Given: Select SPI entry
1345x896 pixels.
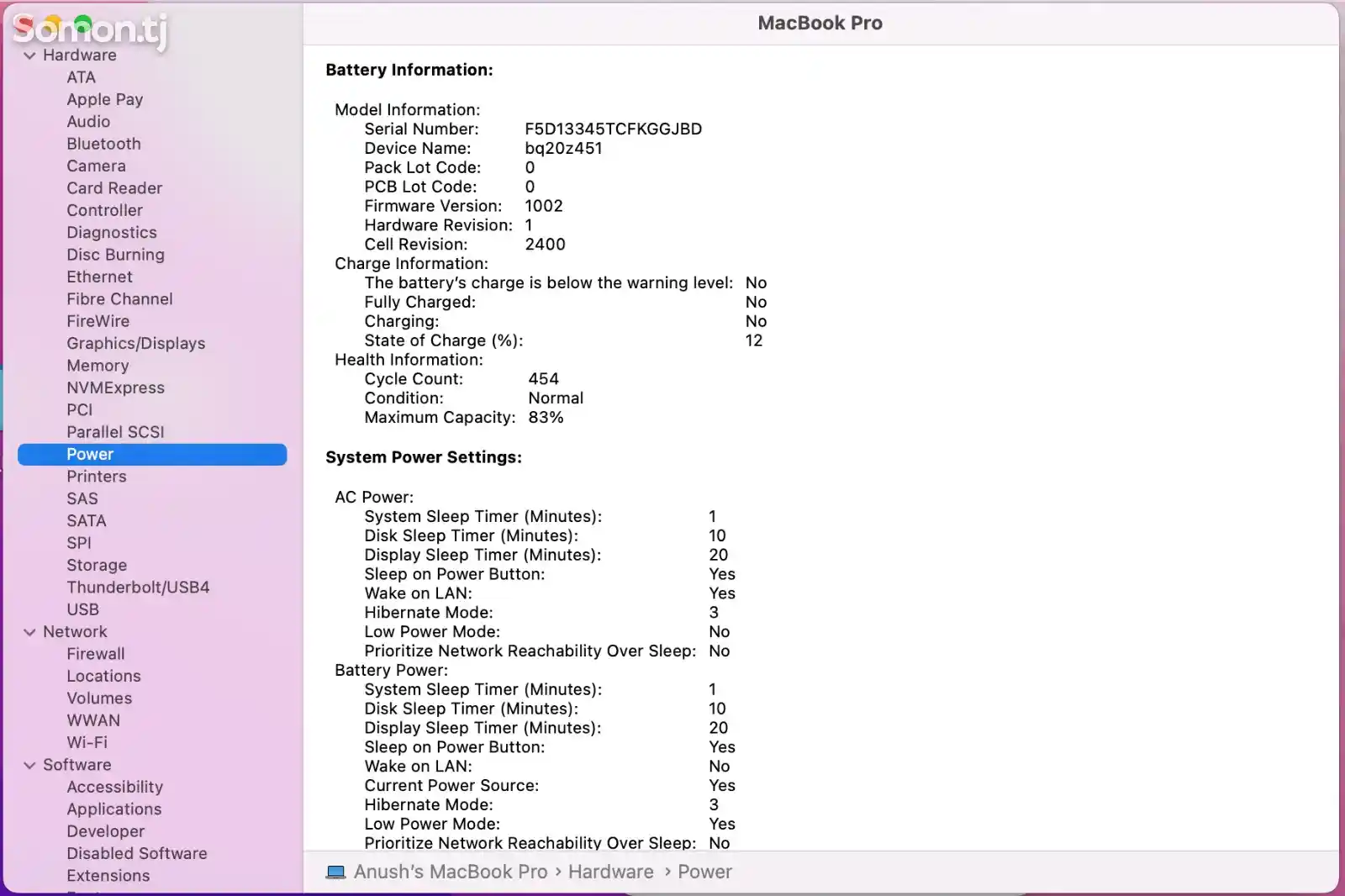Looking at the screenshot, I should pyautogui.click(x=79, y=543).
